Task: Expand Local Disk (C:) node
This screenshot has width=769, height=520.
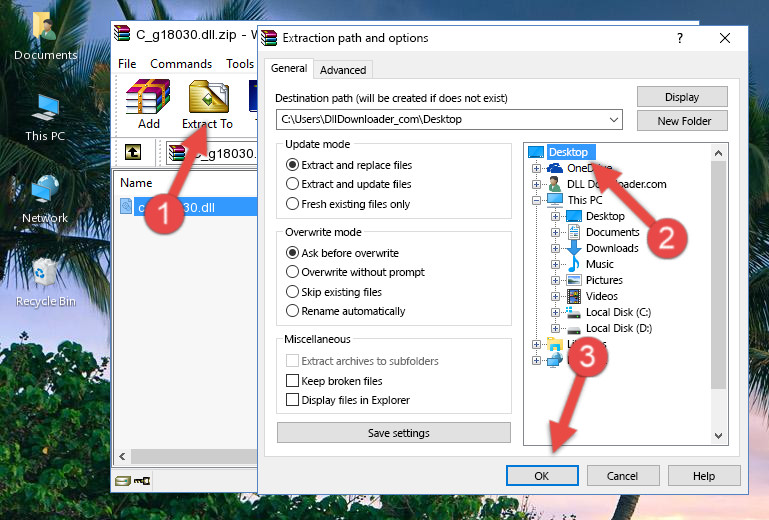Action: coord(555,312)
